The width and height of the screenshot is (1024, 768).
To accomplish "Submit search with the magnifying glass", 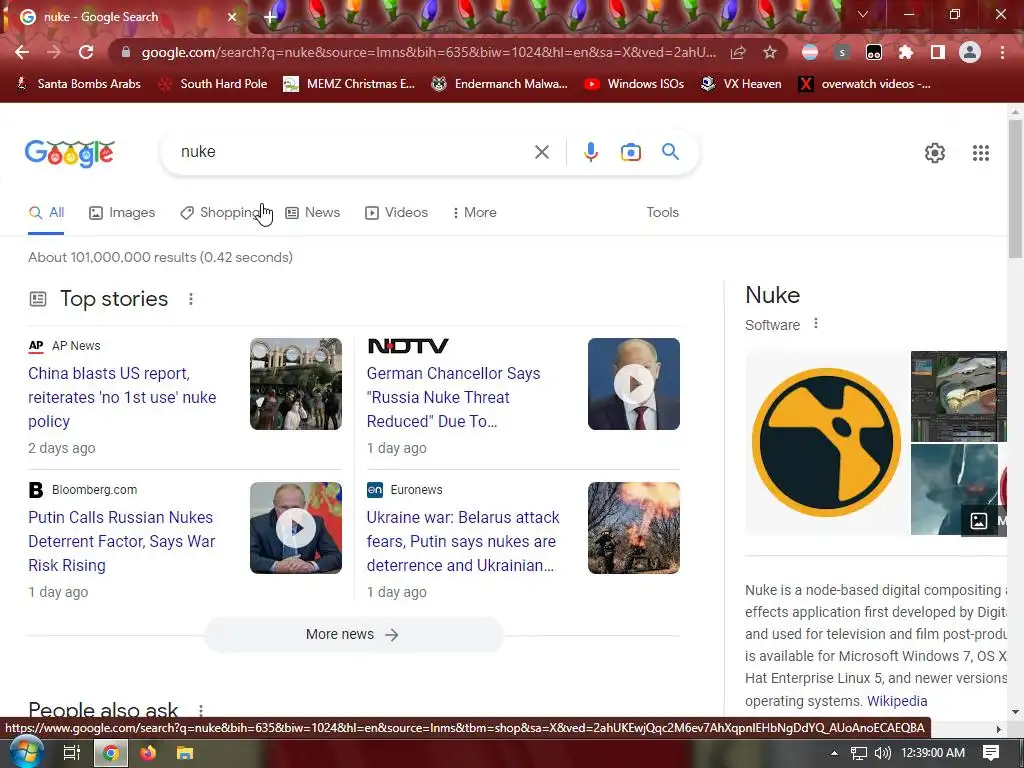I will (x=670, y=152).
